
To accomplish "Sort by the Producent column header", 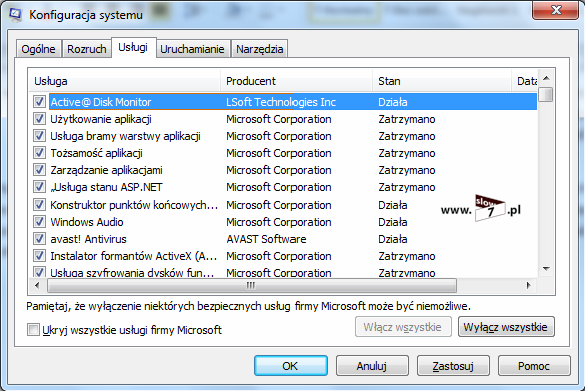I will tap(297, 81).
